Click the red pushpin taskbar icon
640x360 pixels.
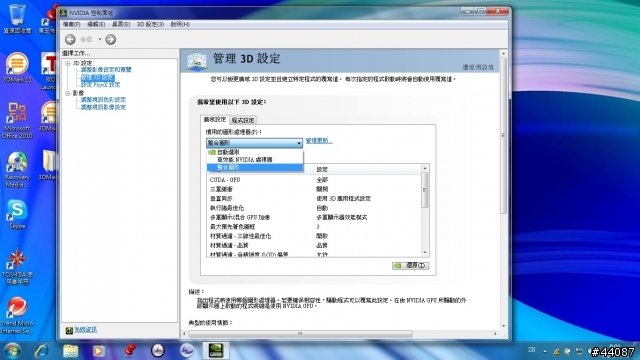(129, 351)
